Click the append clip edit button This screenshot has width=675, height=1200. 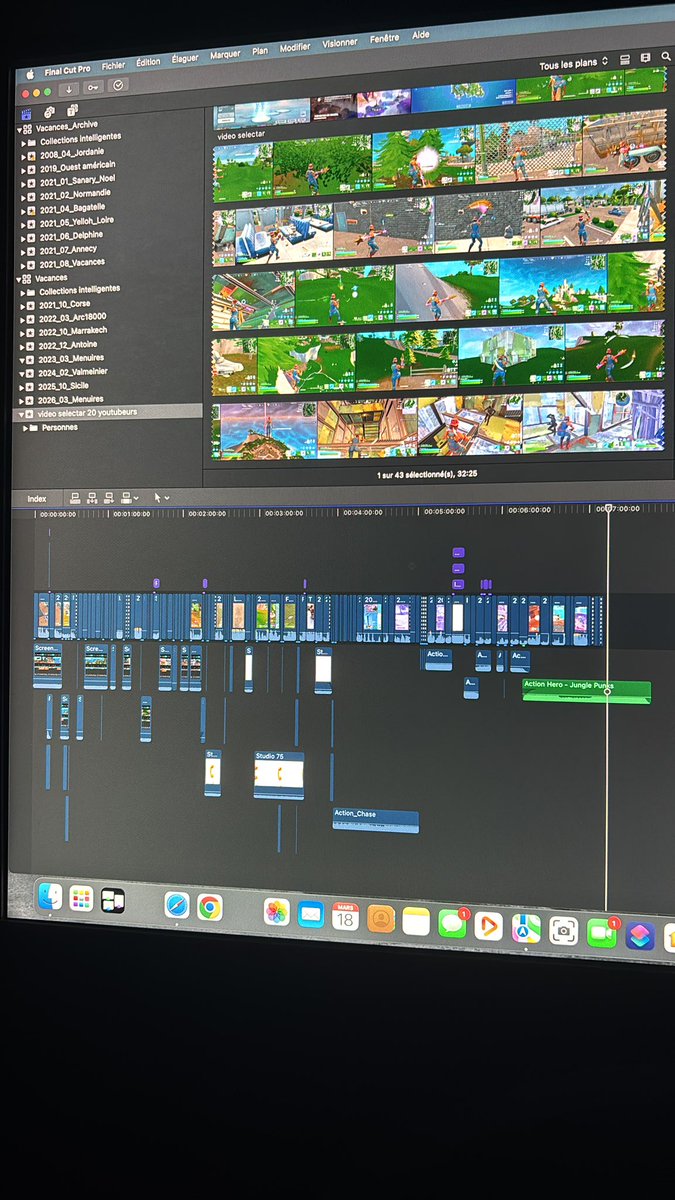pos(109,497)
